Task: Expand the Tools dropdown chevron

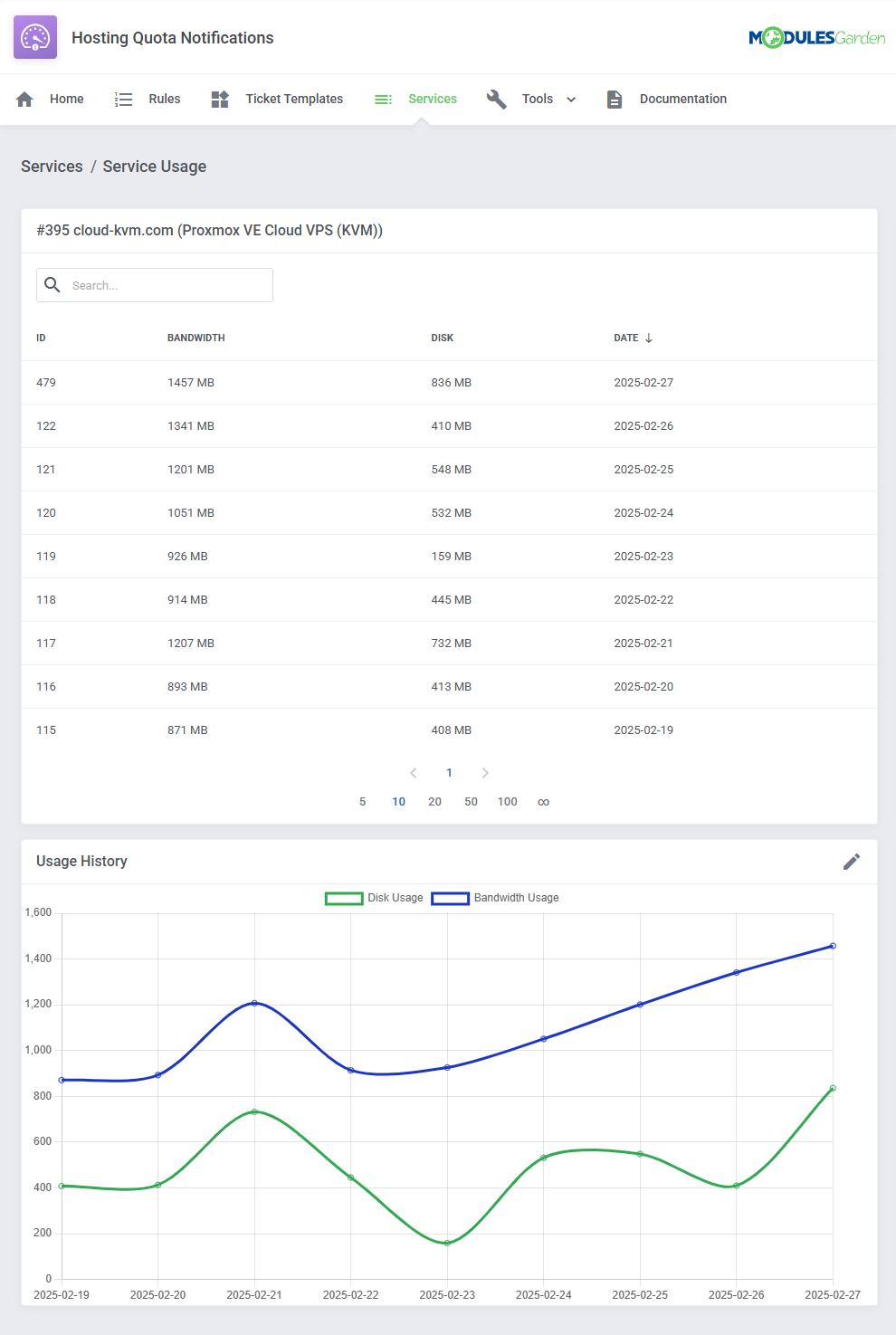Action: [571, 100]
